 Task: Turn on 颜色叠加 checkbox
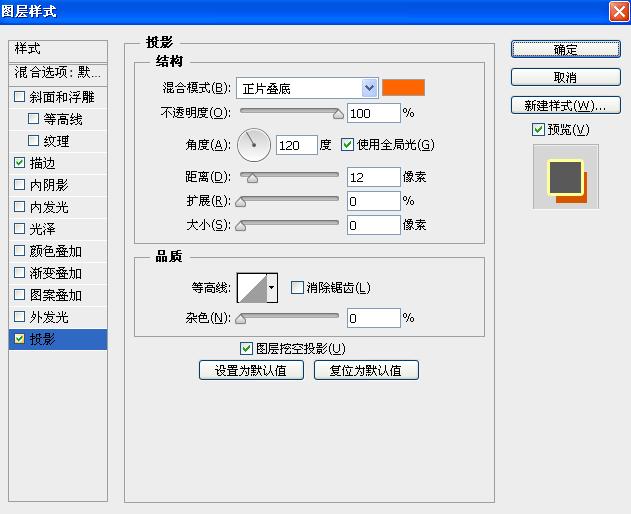(x=19, y=251)
